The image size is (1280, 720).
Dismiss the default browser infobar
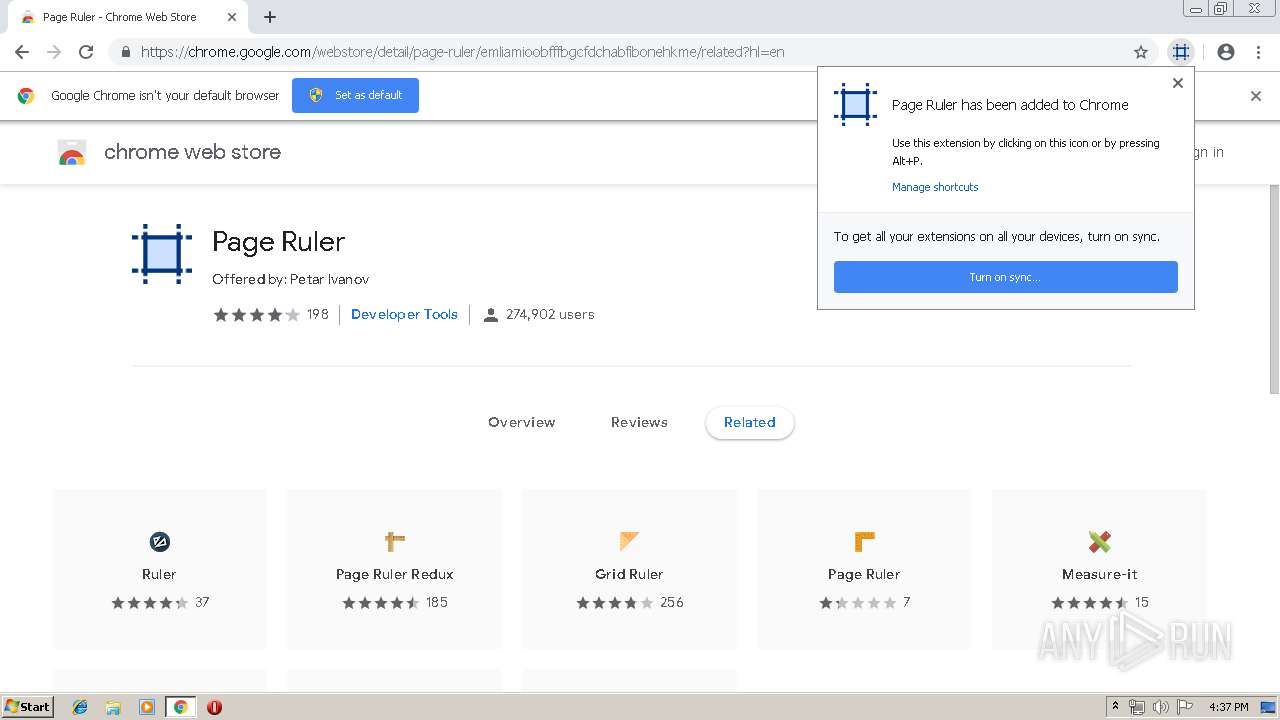point(1256,96)
